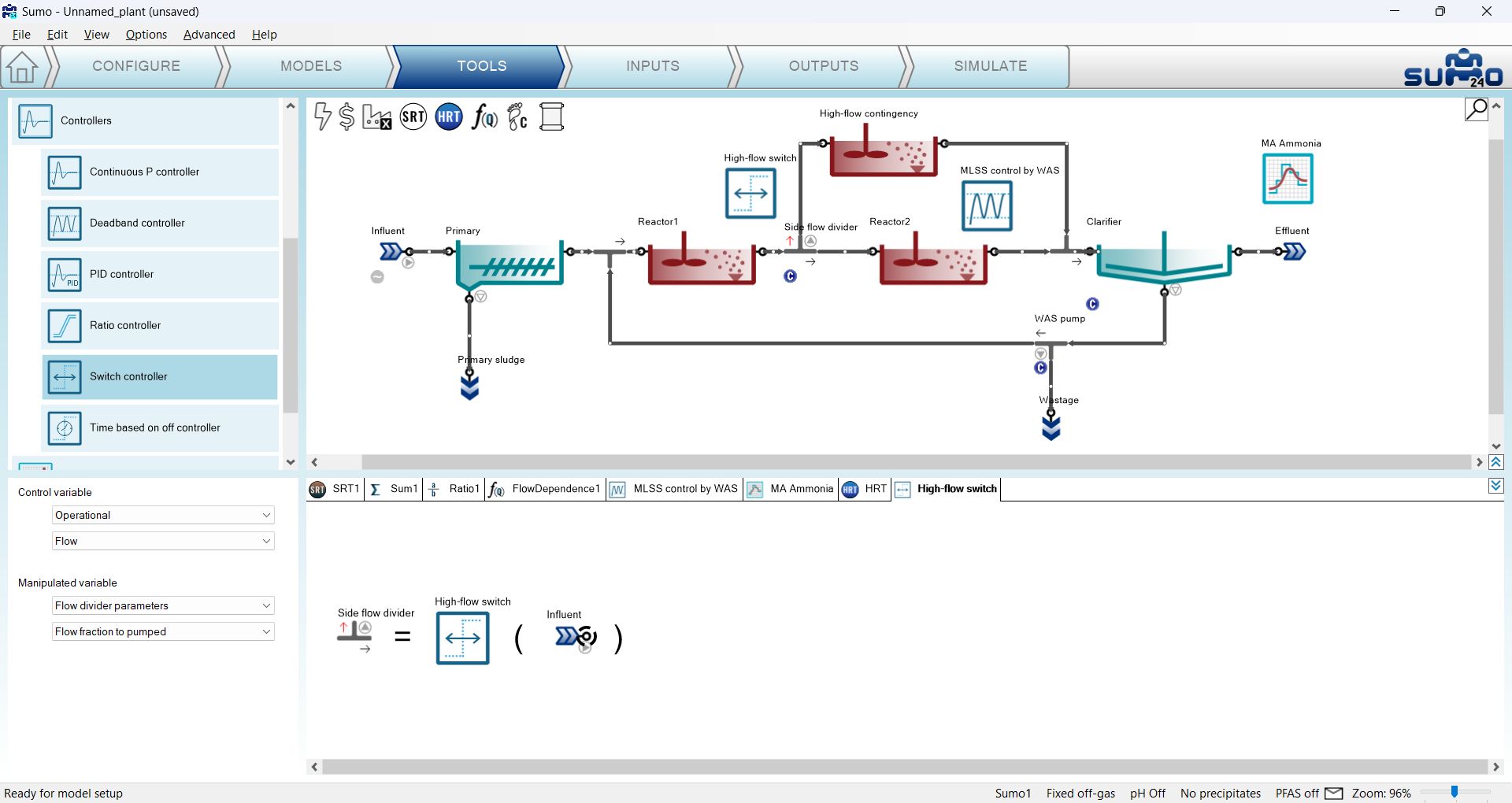Open the Advanced menu
Screen dimensions: 1512x803
pyautogui.click(x=209, y=35)
